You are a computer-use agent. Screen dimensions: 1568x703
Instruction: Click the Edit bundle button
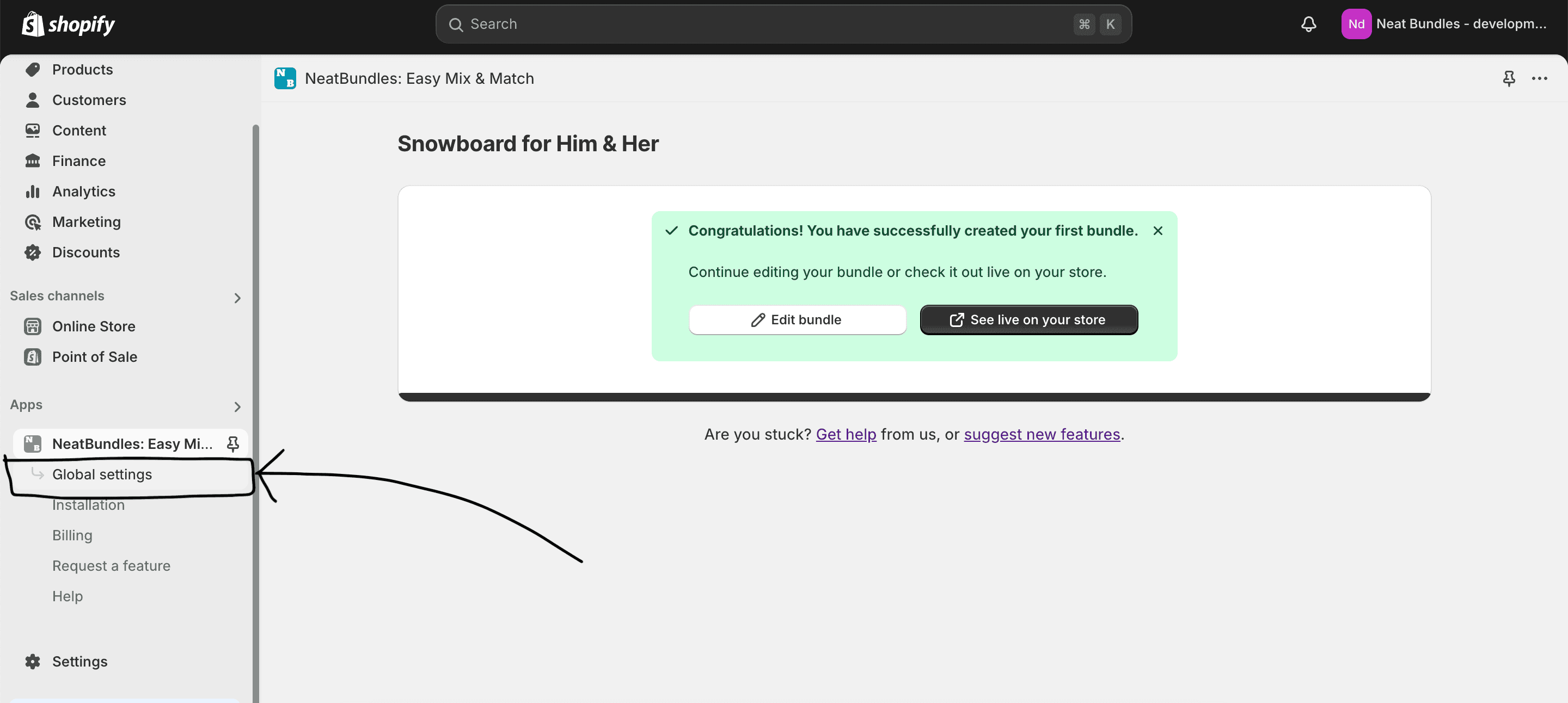[x=797, y=320]
